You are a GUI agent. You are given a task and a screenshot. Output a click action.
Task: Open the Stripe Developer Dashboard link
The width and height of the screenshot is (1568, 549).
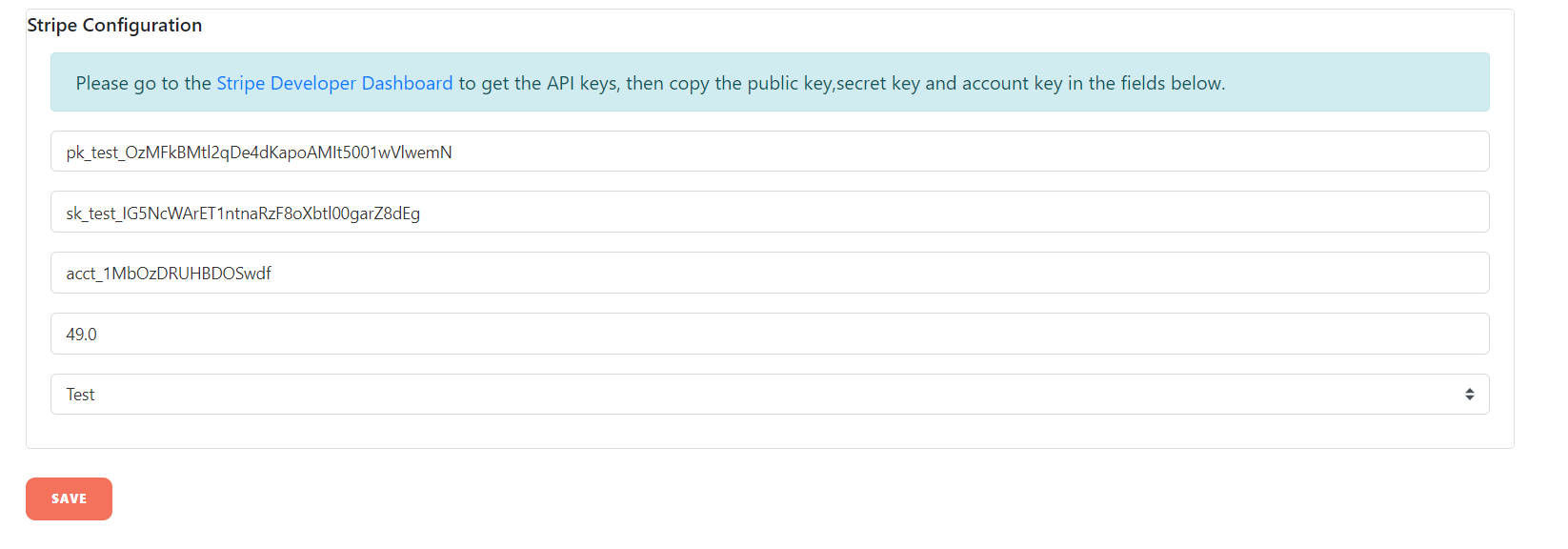334,83
